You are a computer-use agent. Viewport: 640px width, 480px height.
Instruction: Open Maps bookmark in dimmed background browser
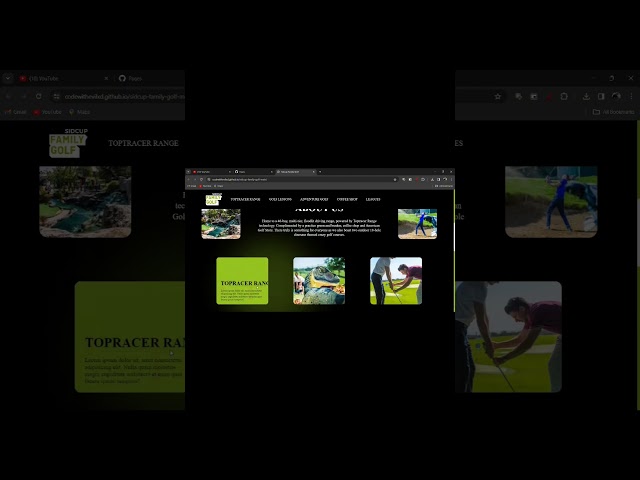79,112
